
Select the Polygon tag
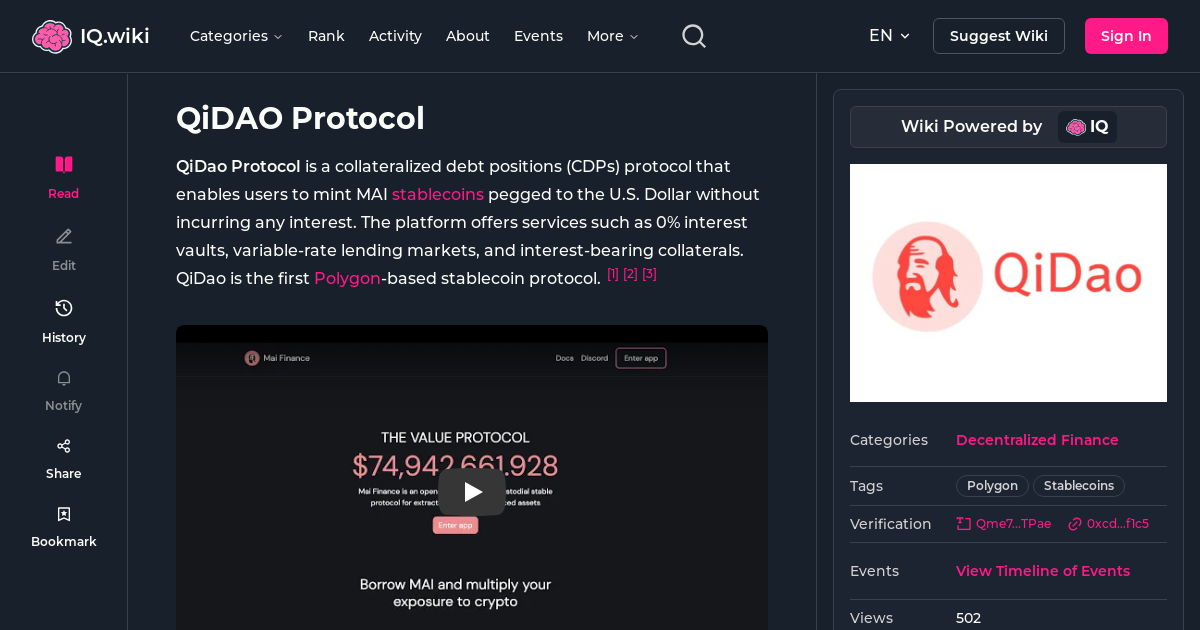pyautogui.click(x=992, y=485)
